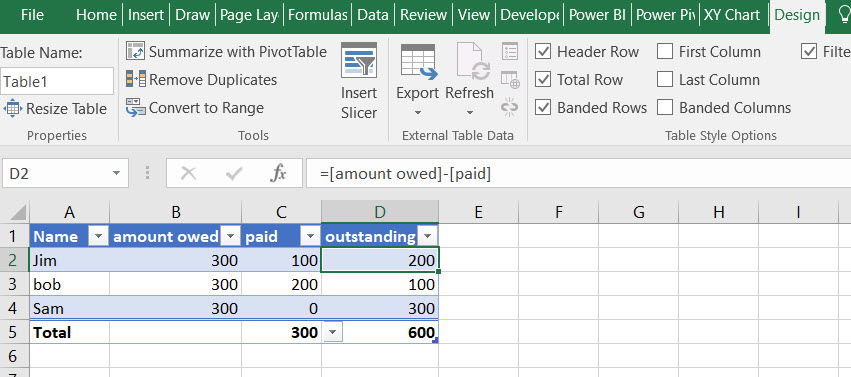Switch to the XY Chart tab
The width and height of the screenshot is (851, 377).
click(732, 15)
